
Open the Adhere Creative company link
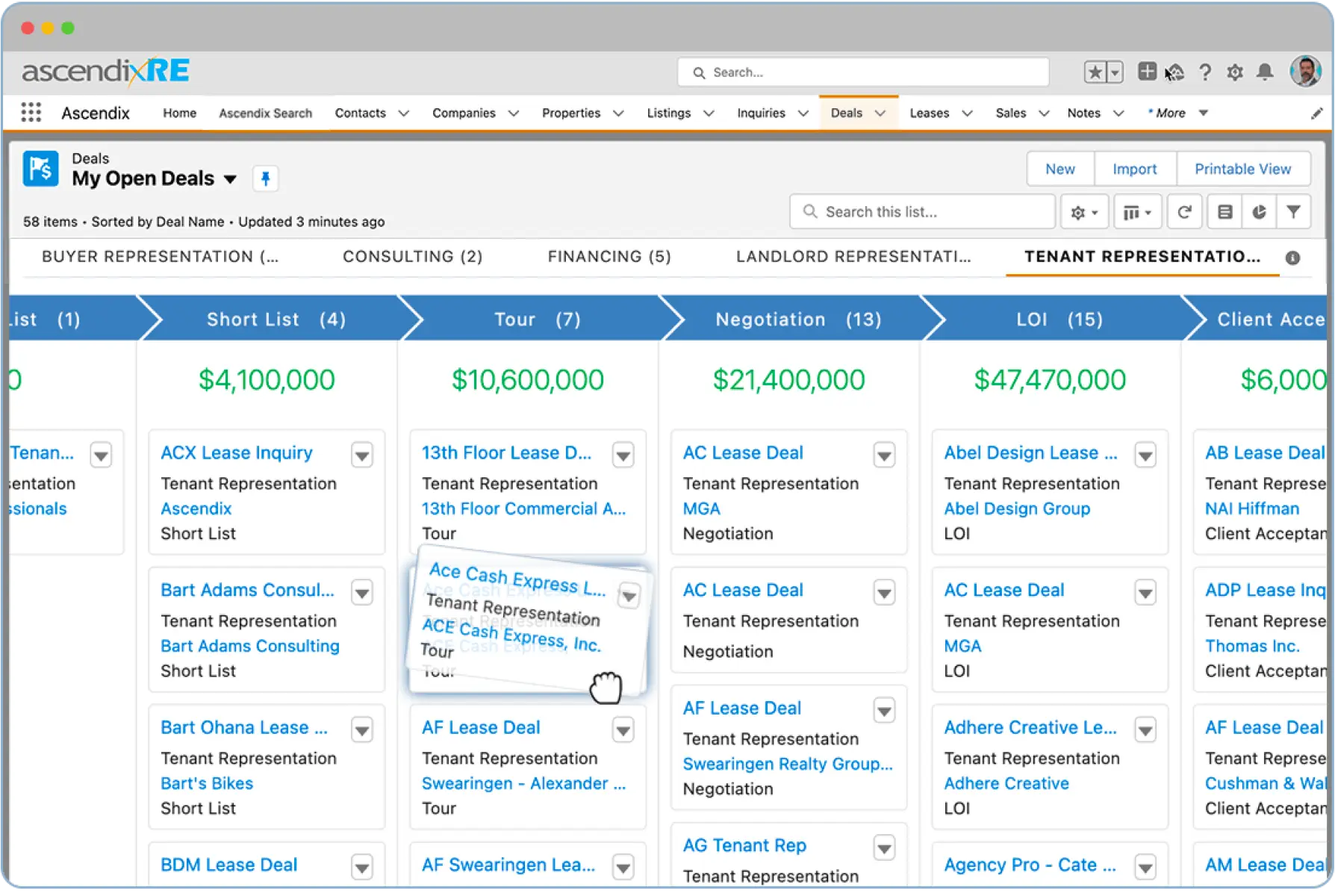1006,783
